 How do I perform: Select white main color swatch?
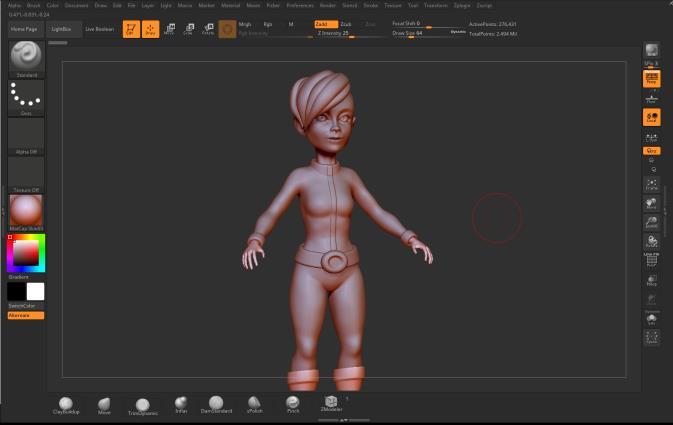coord(36,291)
